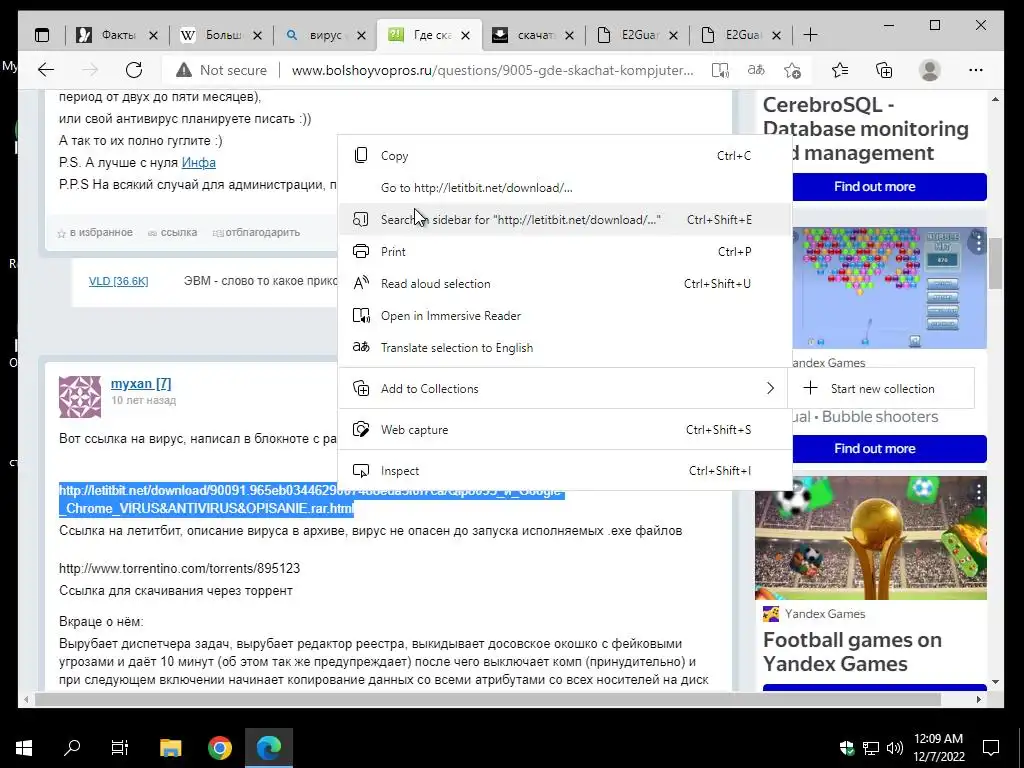Click the horizontal page scrollbar
The height and width of the screenshot is (768, 1024).
point(488,699)
